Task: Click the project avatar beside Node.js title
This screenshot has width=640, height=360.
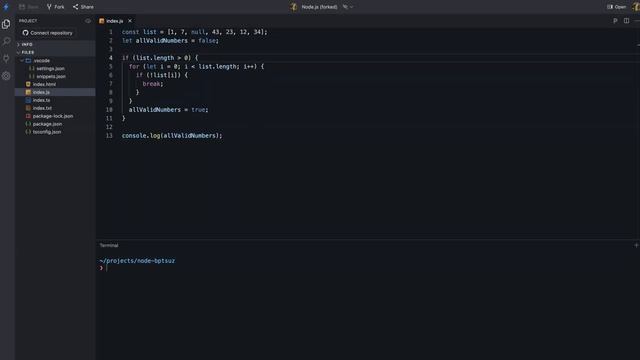Action: (x=293, y=7)
